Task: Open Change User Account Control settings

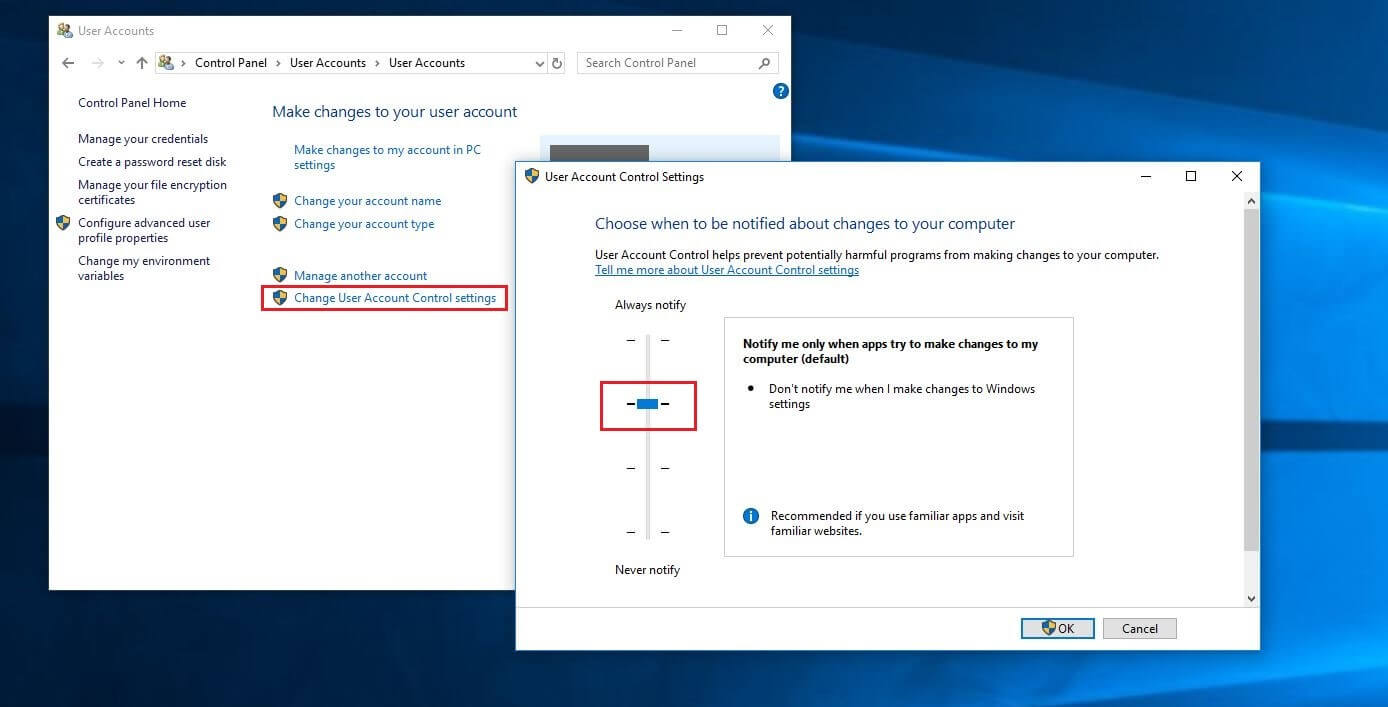Action: [395, 298]
